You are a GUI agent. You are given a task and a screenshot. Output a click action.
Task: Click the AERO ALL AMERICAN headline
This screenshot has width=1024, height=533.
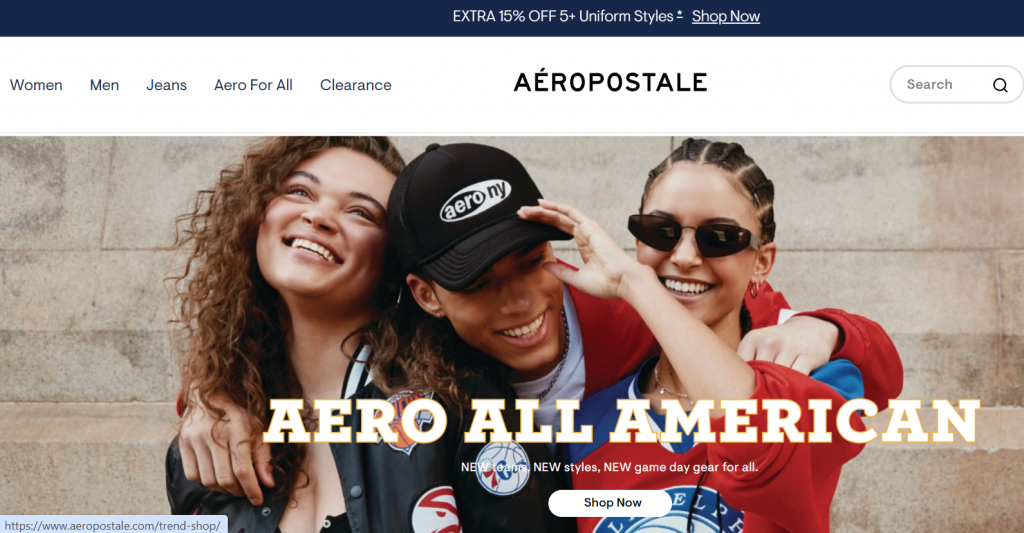tap(622, 422)
